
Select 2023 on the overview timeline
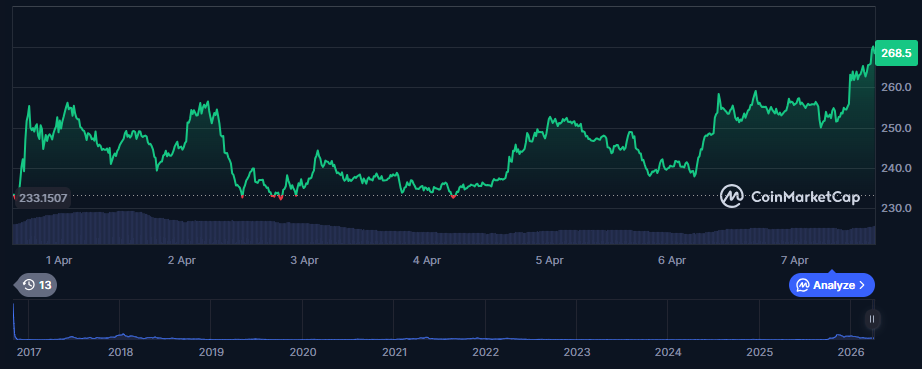577,353
